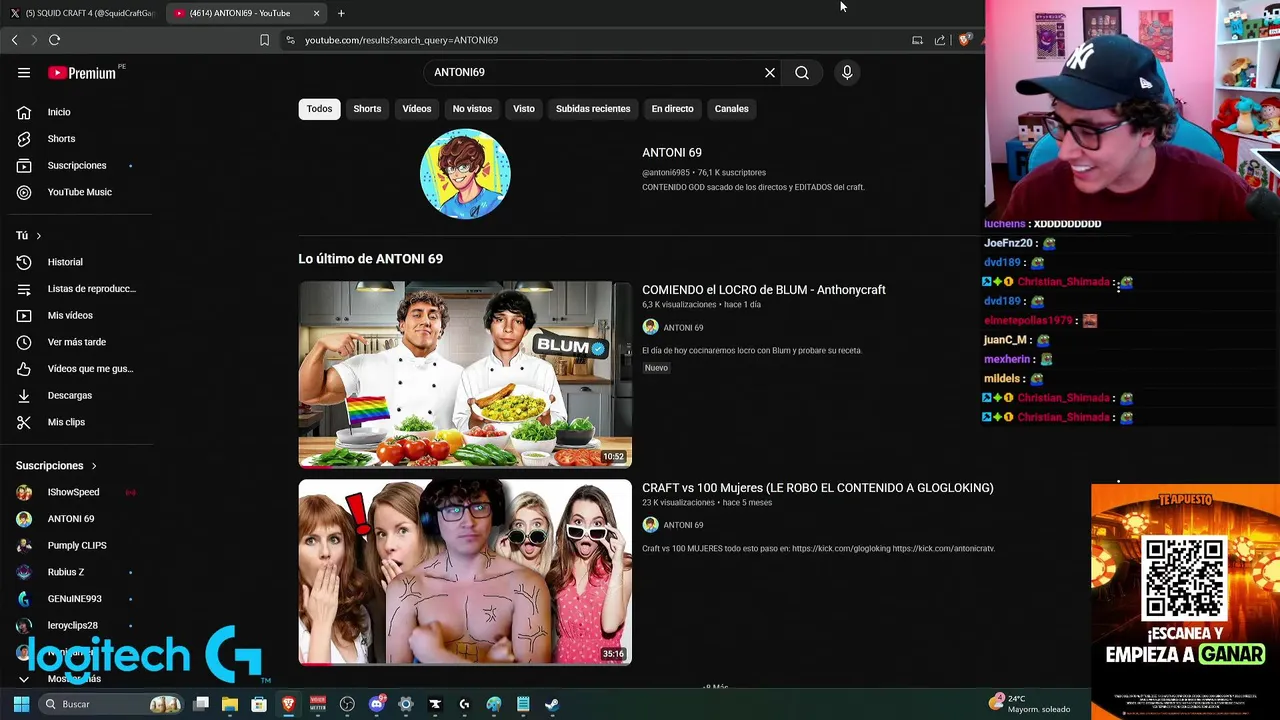Click the Buscar taskbar search box
Viewport: 1280px width, 720px height.
tap(112, 704)
